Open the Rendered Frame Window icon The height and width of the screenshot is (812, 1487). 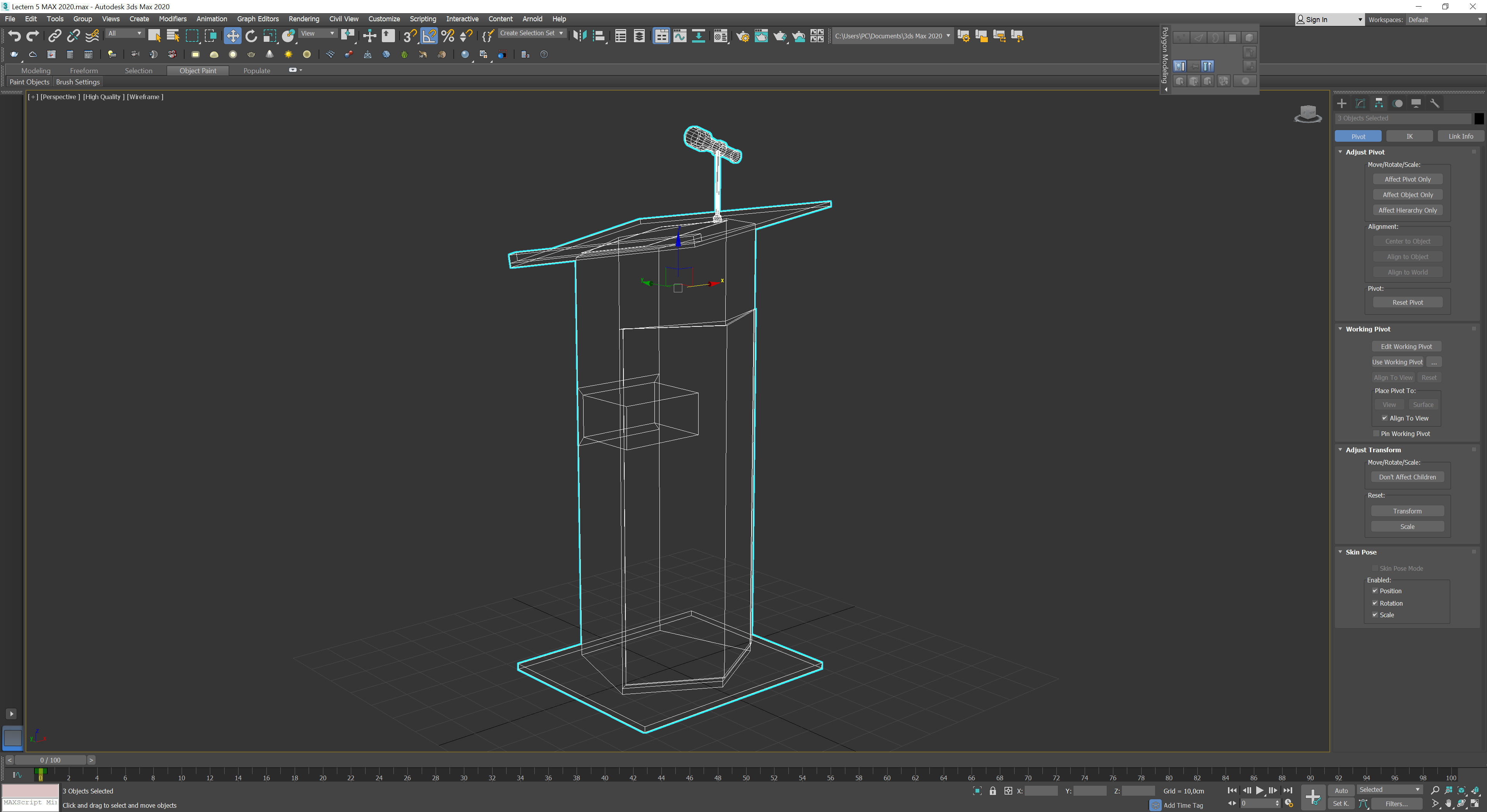click(x=761, y=36)
